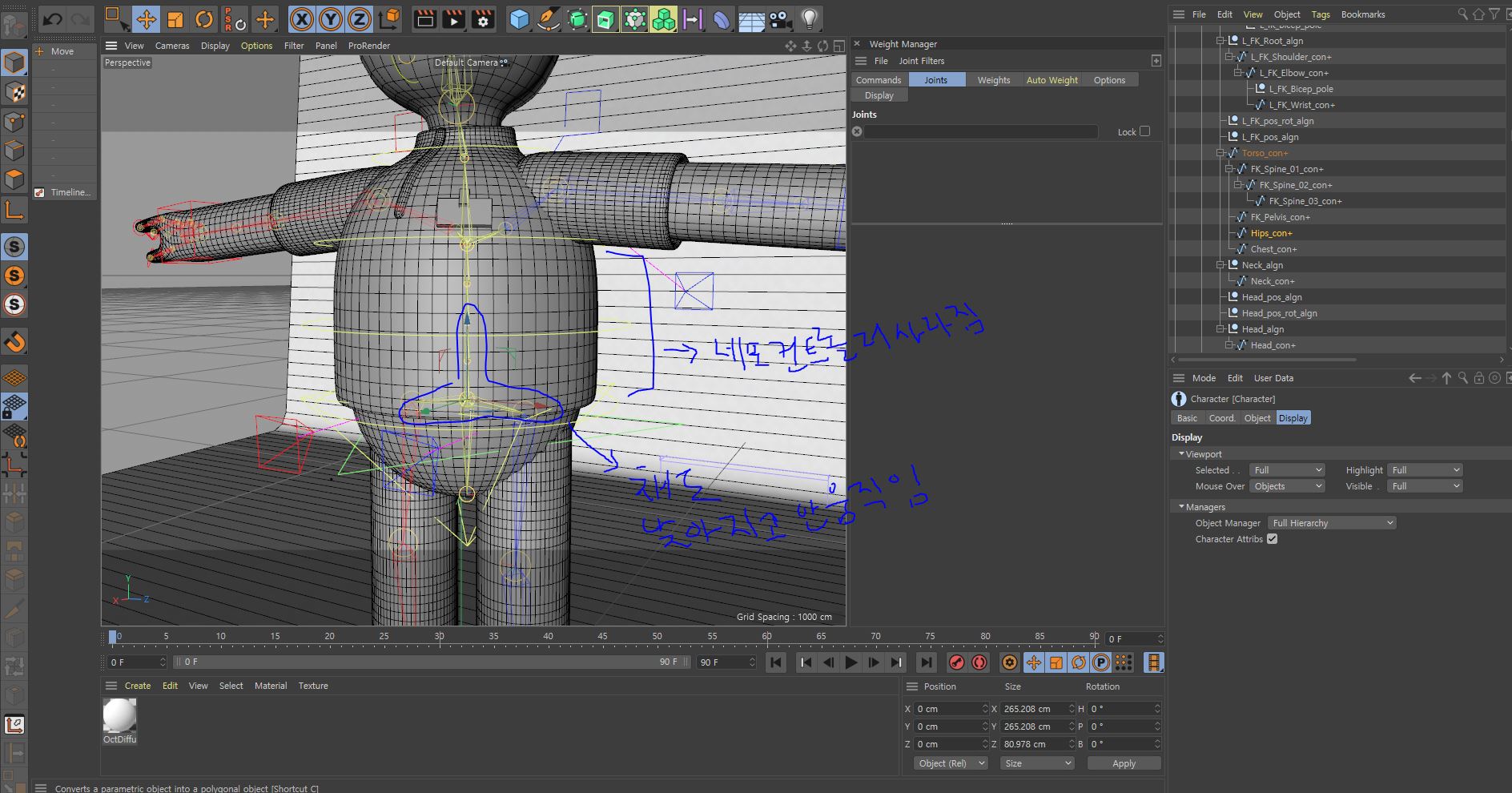Select the OctDiffu material thumbnail
This screenshot has width=1512, height=793.
[x=119, y=715]
